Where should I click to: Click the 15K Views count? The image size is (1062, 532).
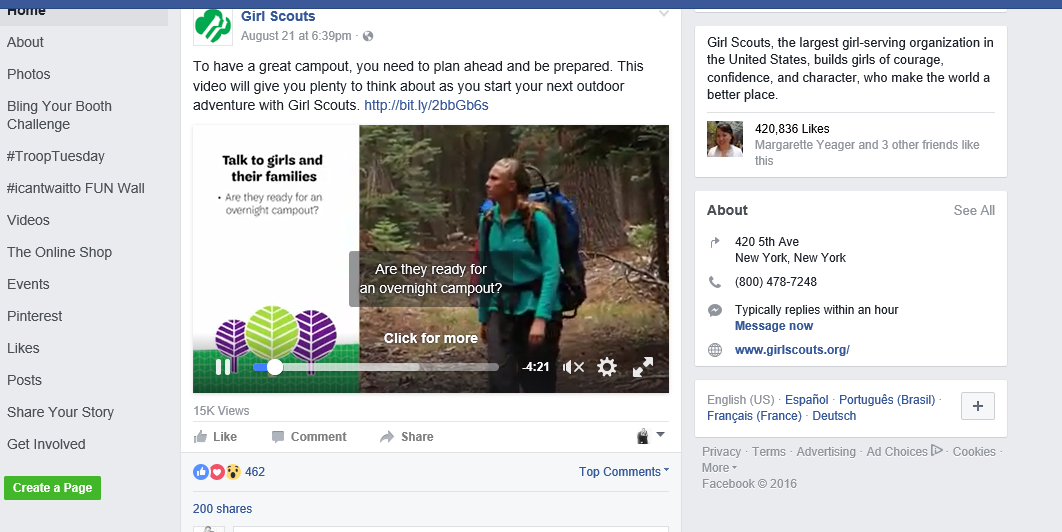click(x=221, y=411)
